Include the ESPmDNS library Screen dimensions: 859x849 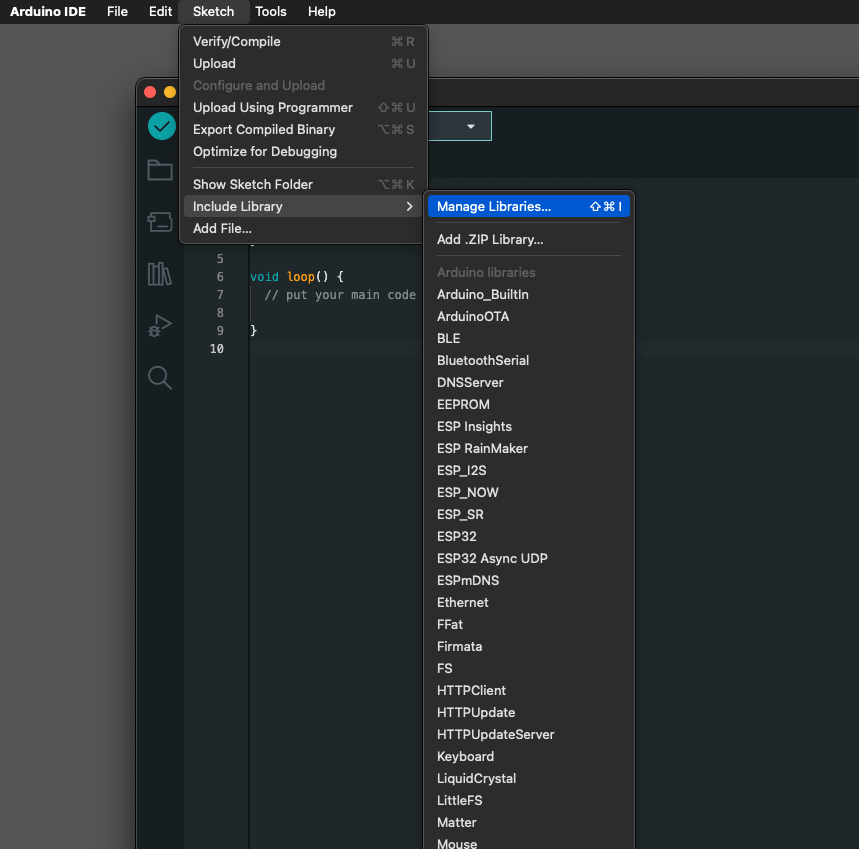click(529, 581)
